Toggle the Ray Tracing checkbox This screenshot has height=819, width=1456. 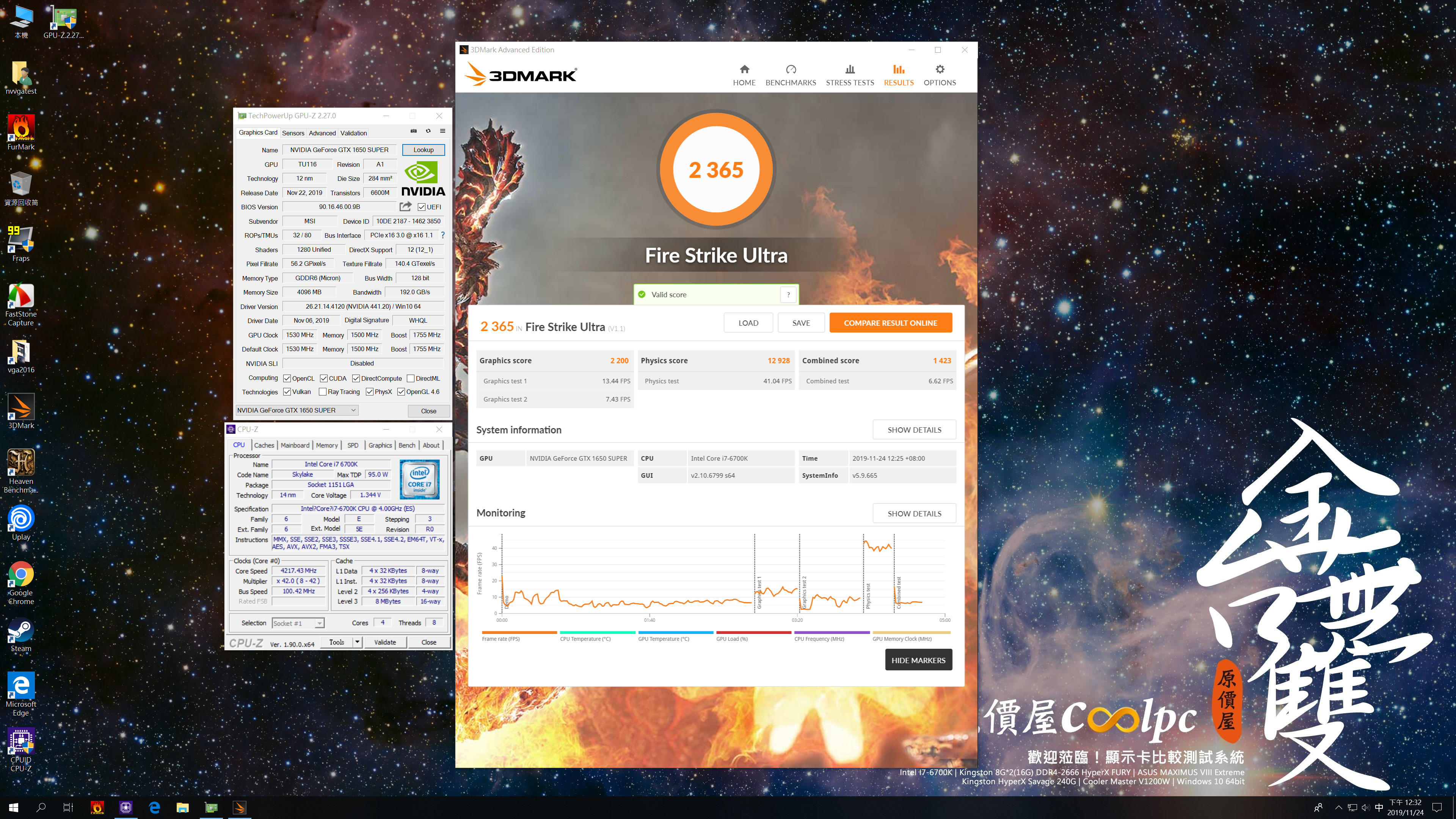(x=323, y=392)
